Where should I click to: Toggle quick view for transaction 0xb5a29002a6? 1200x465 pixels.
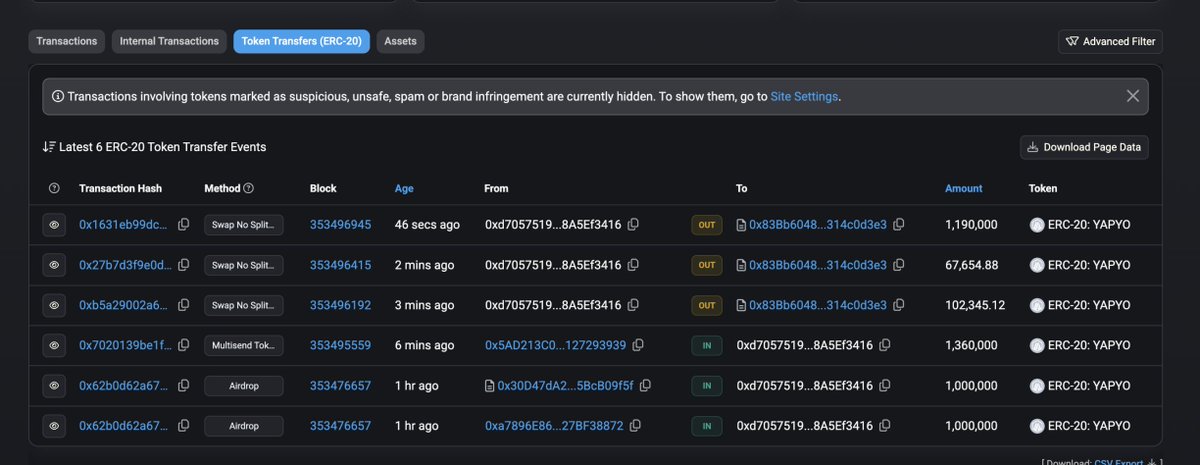pos(54,305)
